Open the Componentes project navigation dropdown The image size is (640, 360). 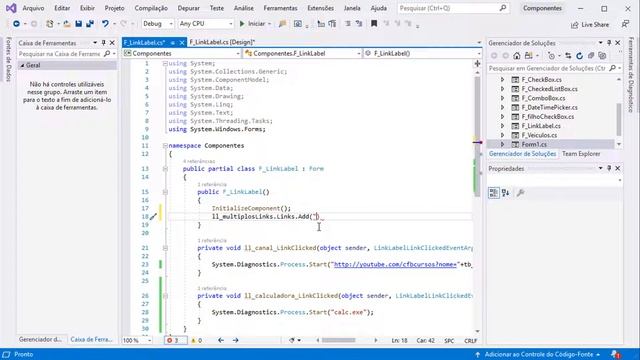pyautogui.click(x=182, y=53)
